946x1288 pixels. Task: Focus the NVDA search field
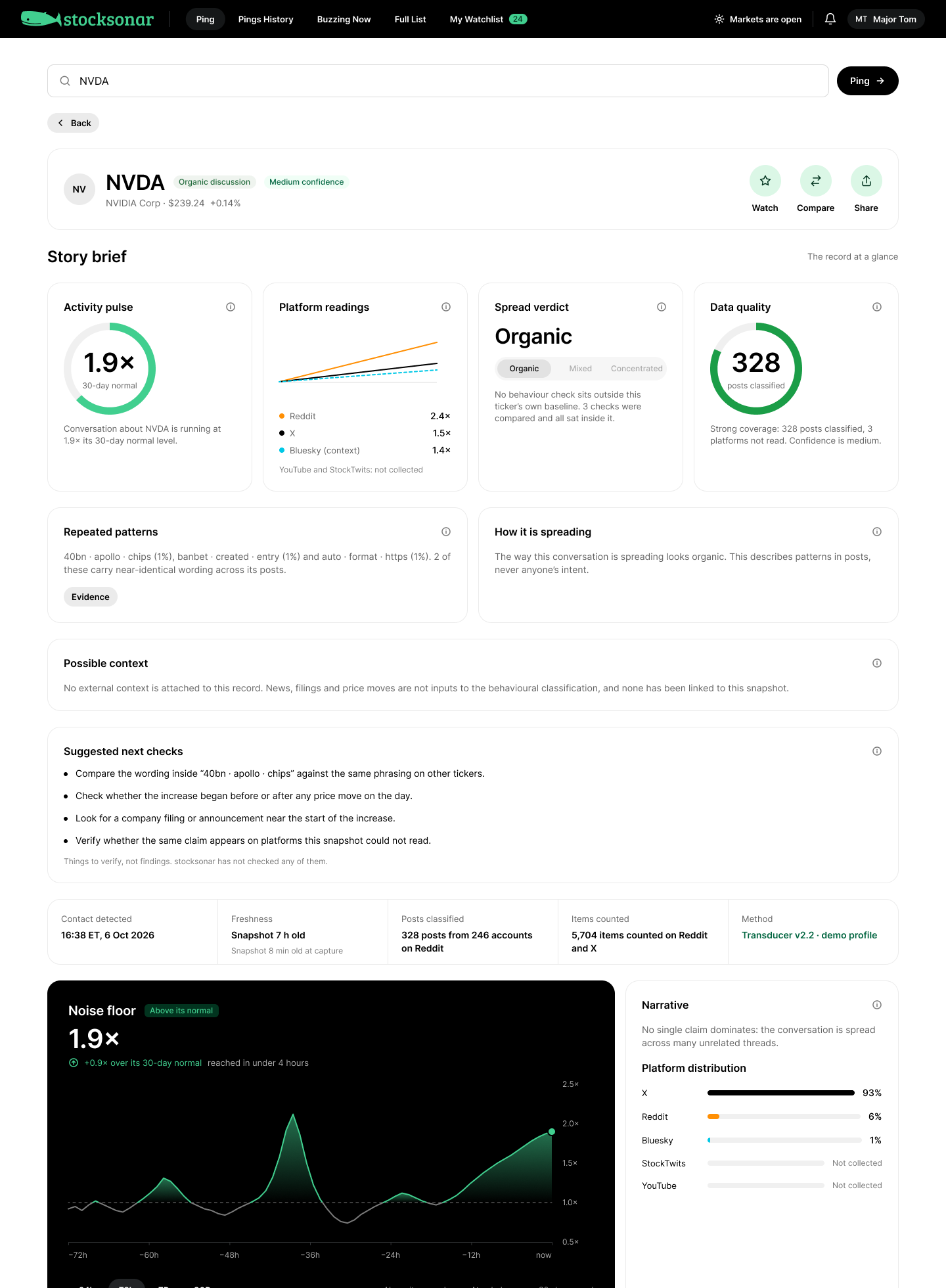click(x=438, y=81)
